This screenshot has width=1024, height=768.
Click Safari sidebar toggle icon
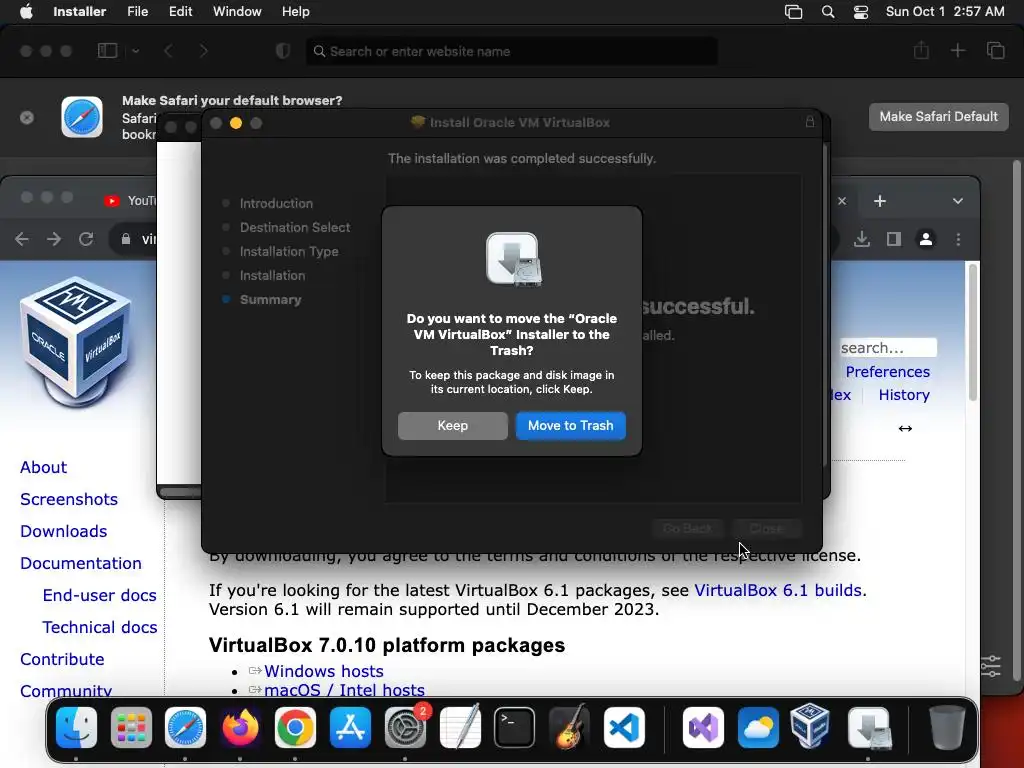click(107, 51)
